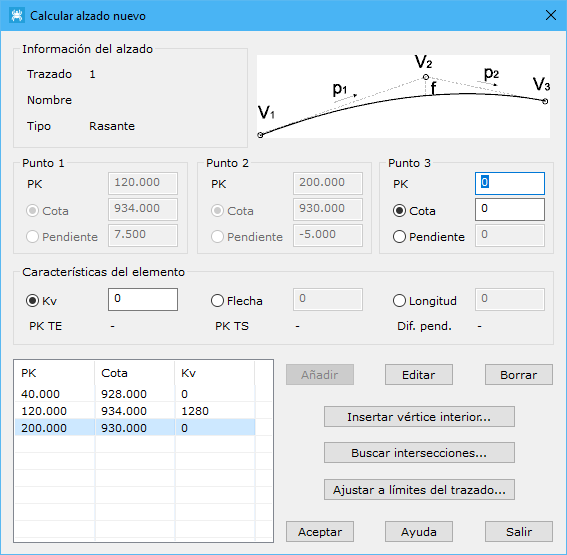567x555 pixels.
Task: Click the PK field in Punto 3
Action: tap(510, 183)
